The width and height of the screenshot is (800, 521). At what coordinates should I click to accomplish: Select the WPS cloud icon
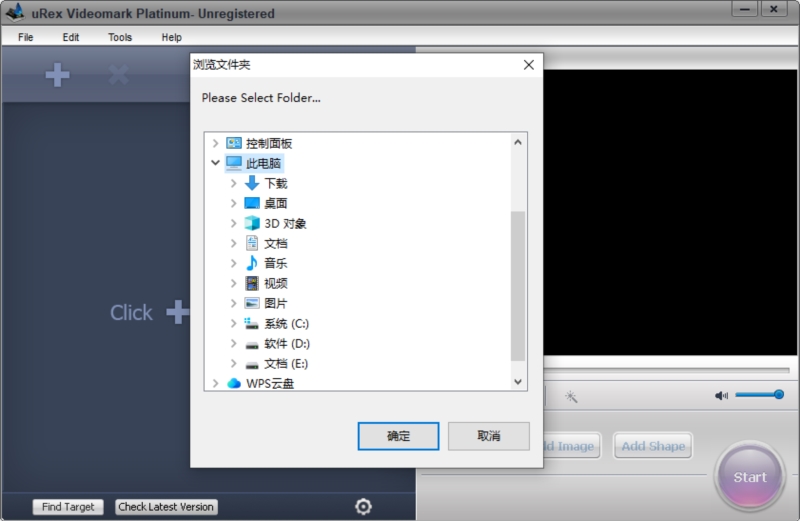pyautogui.click(x=234, y=383)
